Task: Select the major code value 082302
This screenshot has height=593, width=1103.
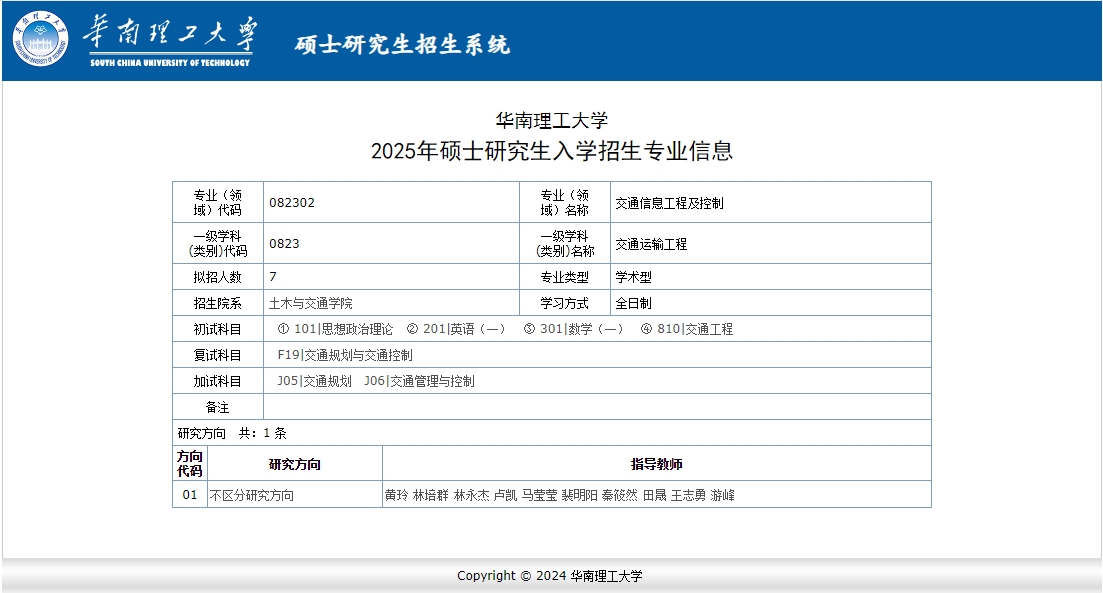Action: click(x=292, y=203)
